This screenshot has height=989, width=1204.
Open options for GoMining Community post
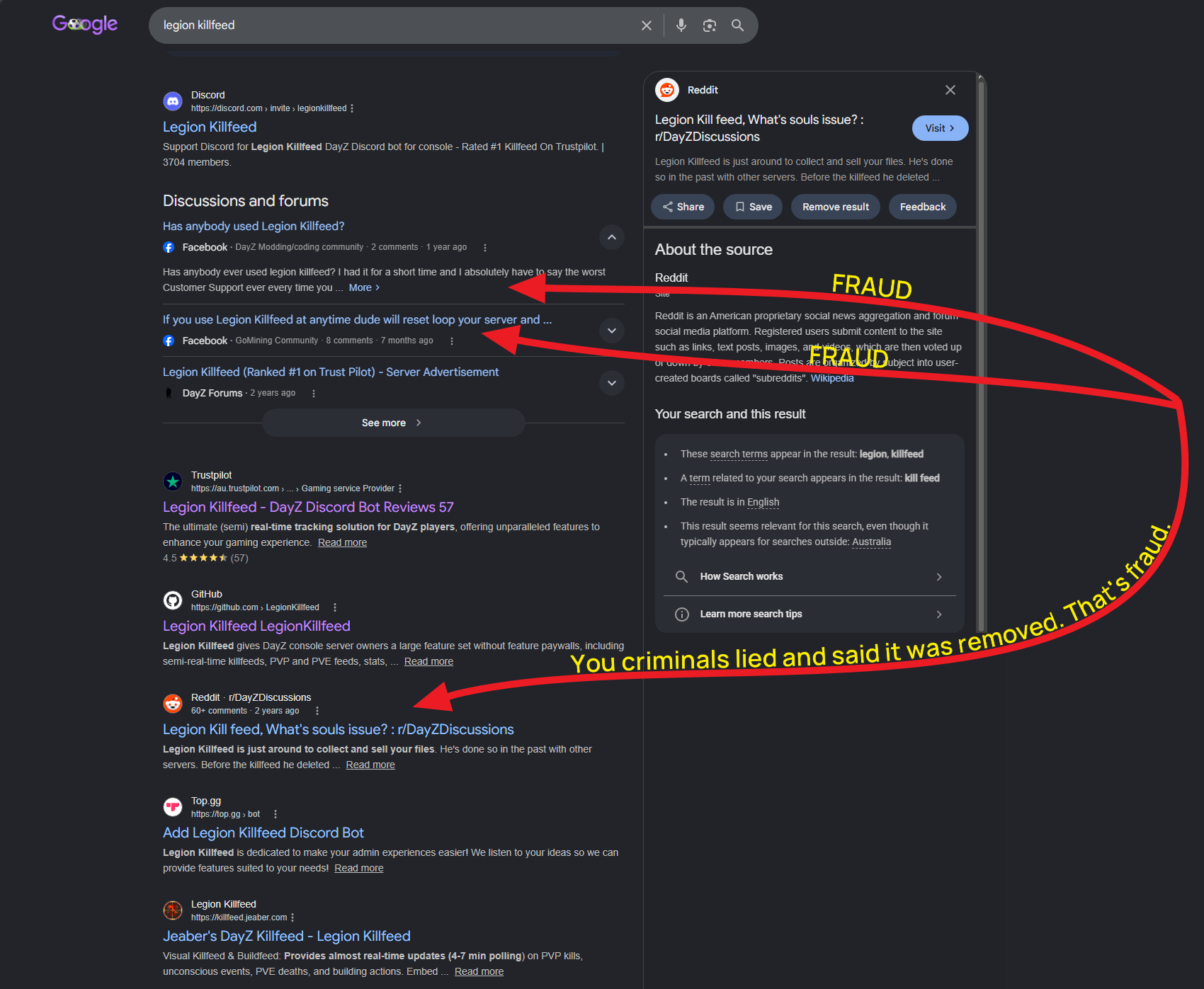click(452, 341)
